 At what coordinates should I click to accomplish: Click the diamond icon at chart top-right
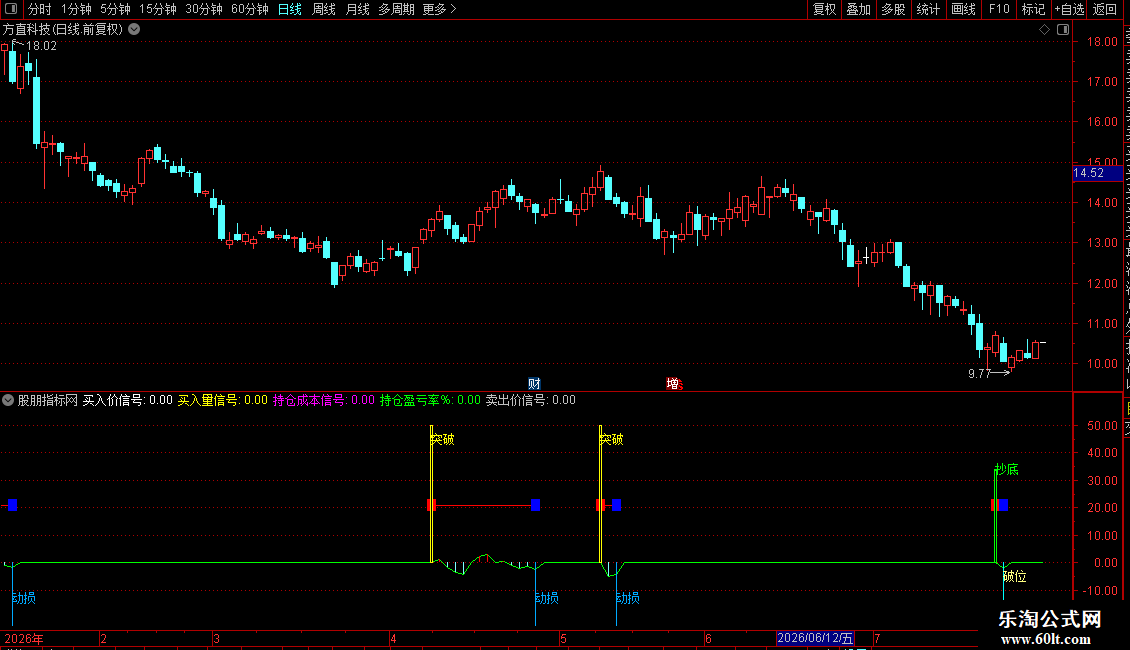pos(1044,30)
